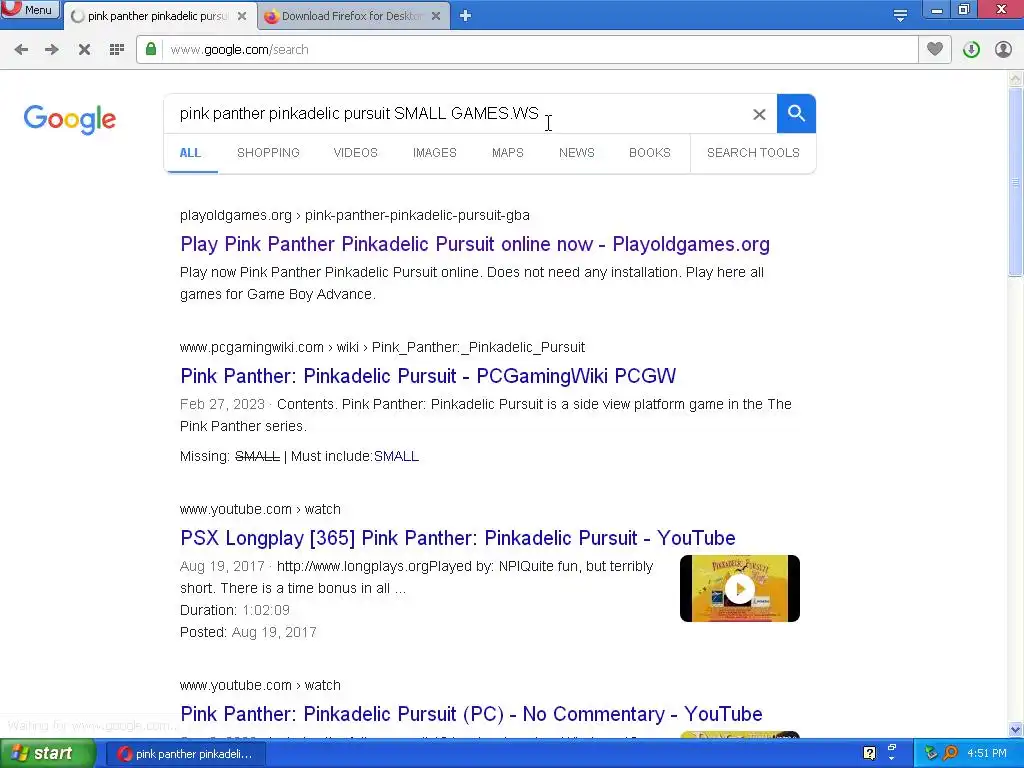Open Play Pink Panther Playoldgames.org result

click(x=475, y=244)
